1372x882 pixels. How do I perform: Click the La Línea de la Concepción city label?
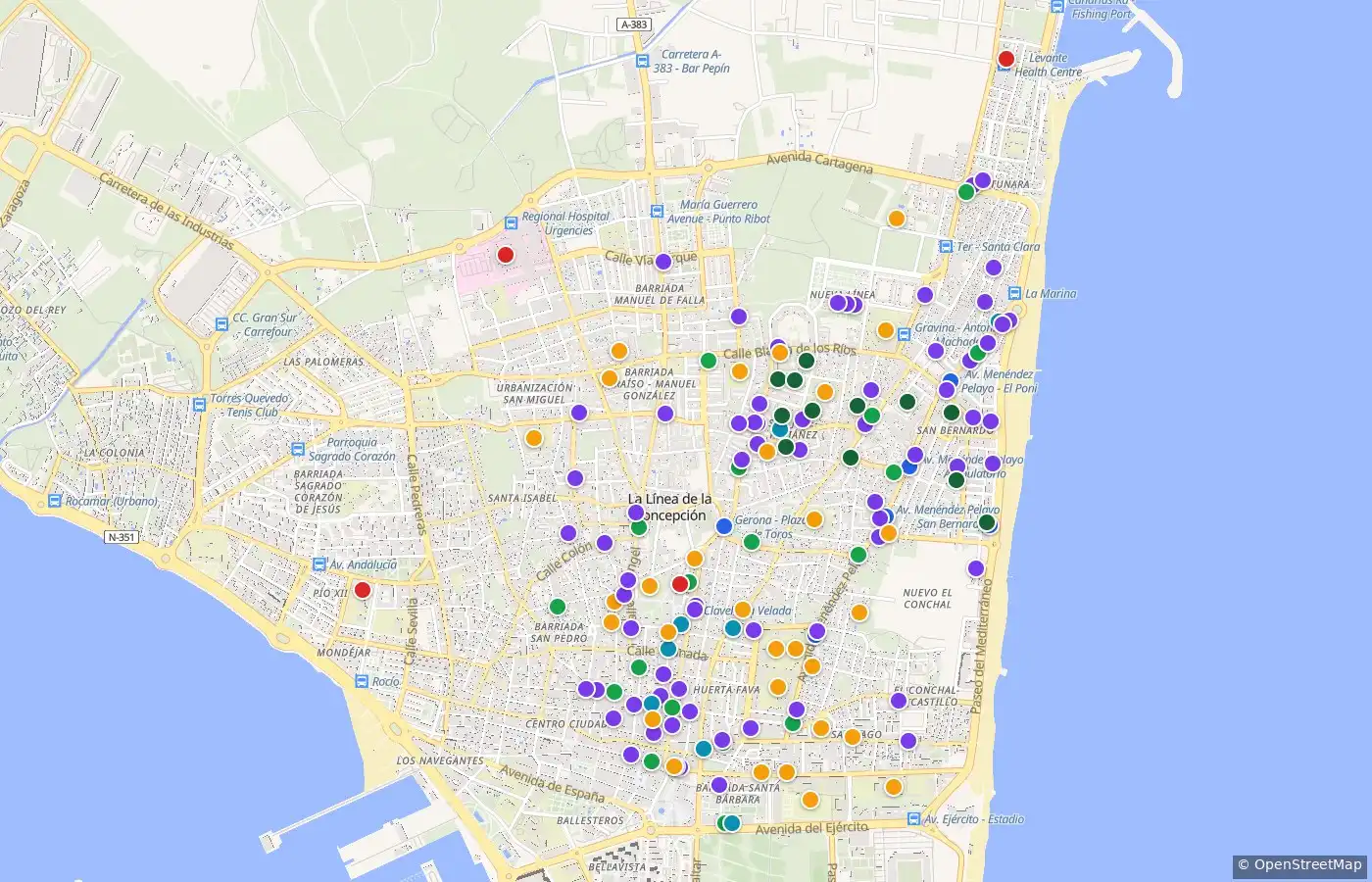[670, 507]
